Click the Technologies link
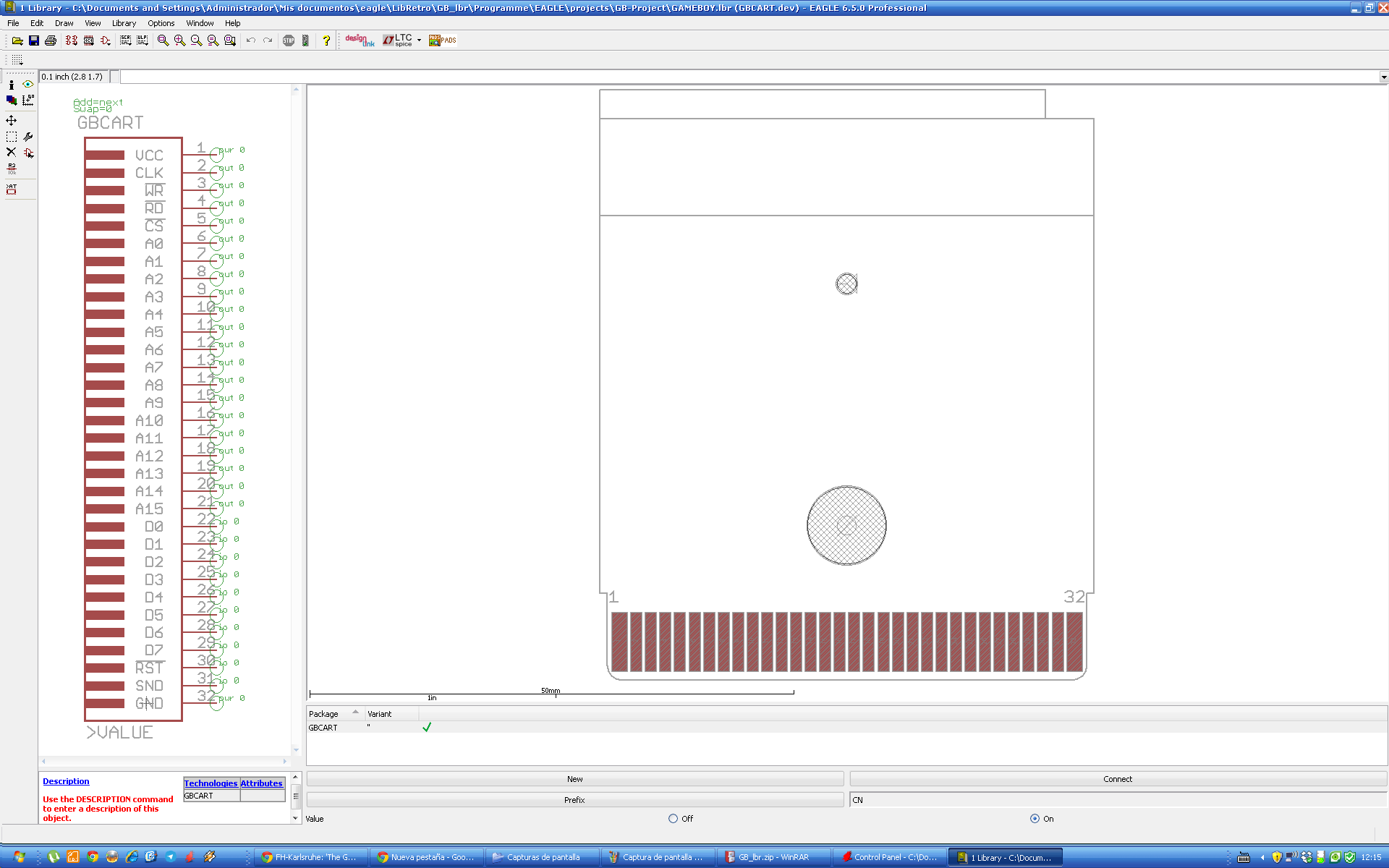 pyautogui.click(x=211, y=783)
